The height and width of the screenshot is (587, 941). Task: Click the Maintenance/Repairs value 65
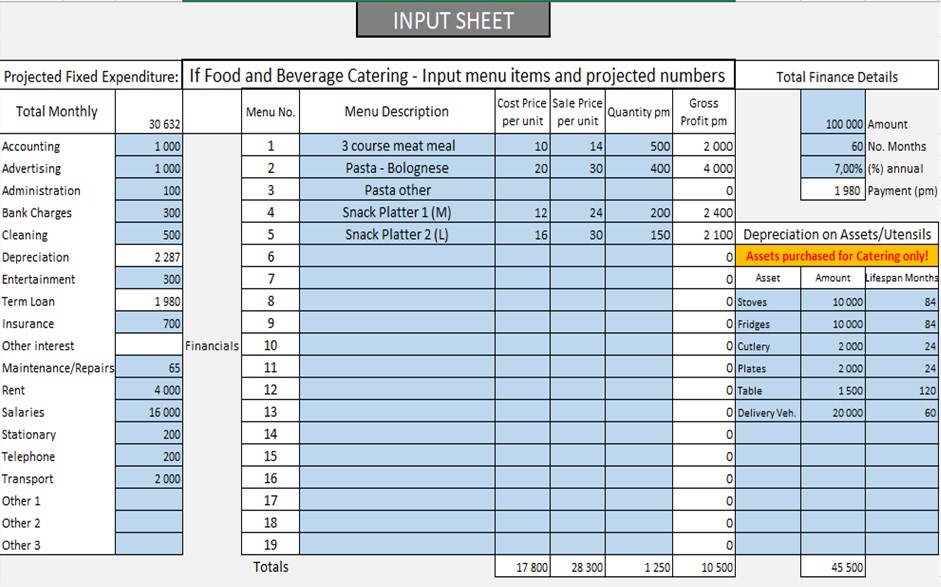[149, 368]
